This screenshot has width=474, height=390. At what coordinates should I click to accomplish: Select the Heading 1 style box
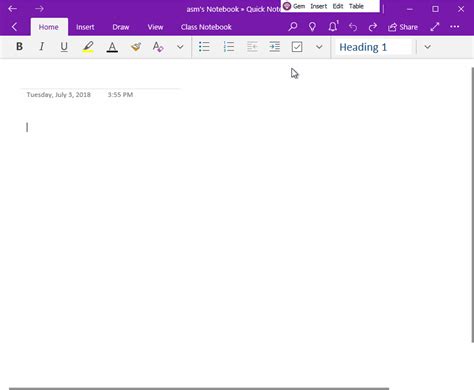click(x=374, y=47)
